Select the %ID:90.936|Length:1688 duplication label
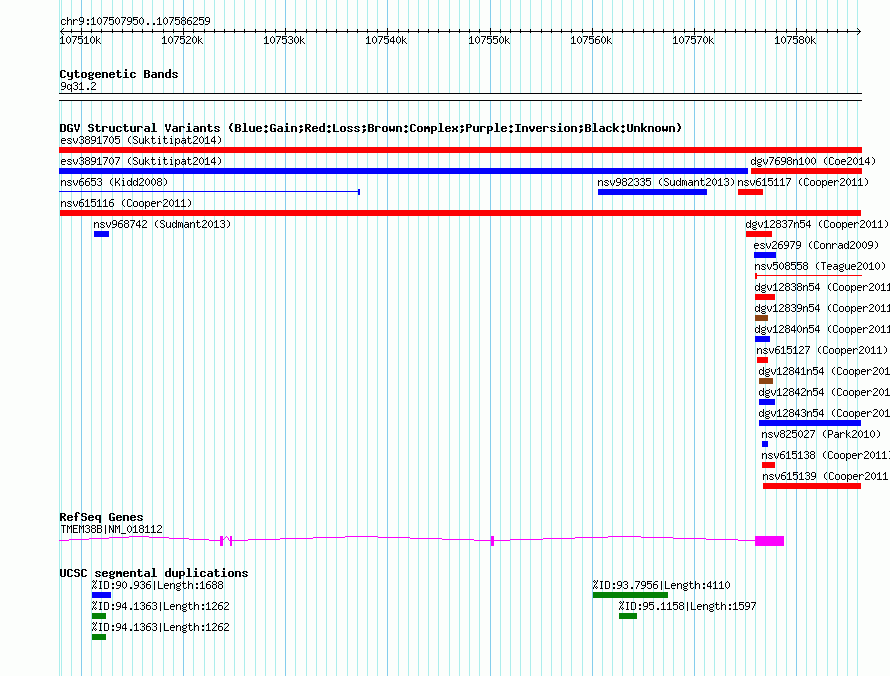890x676 pixels. [157, 585]
